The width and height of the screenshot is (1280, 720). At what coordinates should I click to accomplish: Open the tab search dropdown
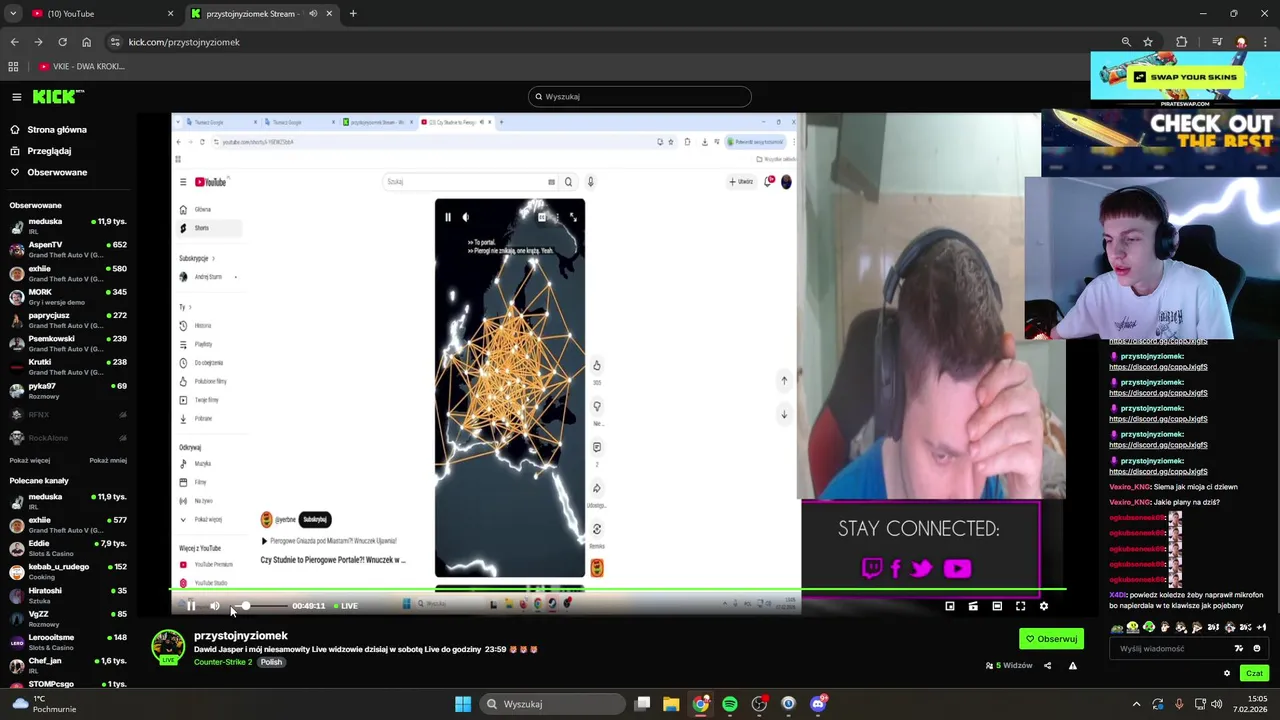tap(12, 14)
